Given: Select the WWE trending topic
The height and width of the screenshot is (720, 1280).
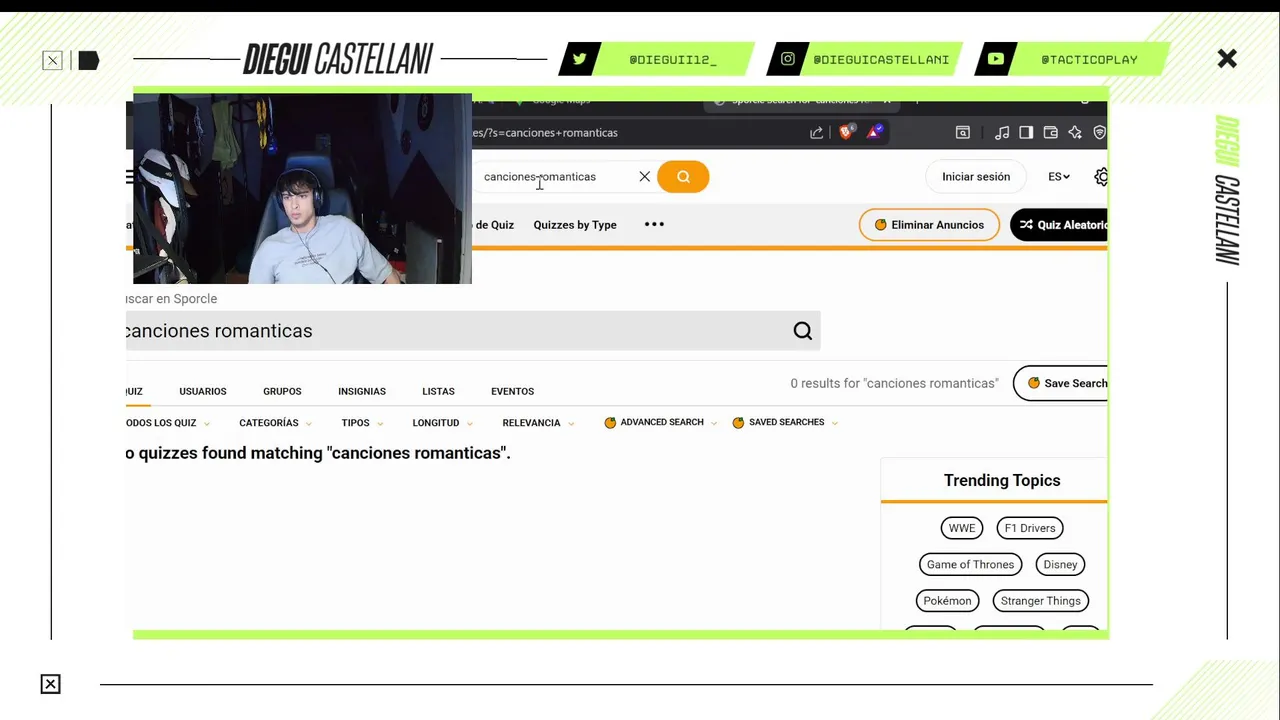Looking at the screenshot, I should tap(962, 528).
